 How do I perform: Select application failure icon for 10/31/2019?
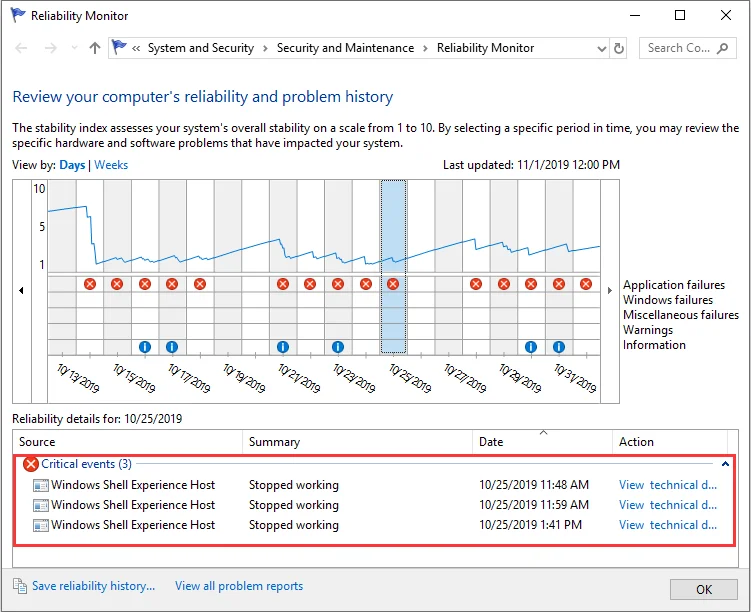point(558,284)
